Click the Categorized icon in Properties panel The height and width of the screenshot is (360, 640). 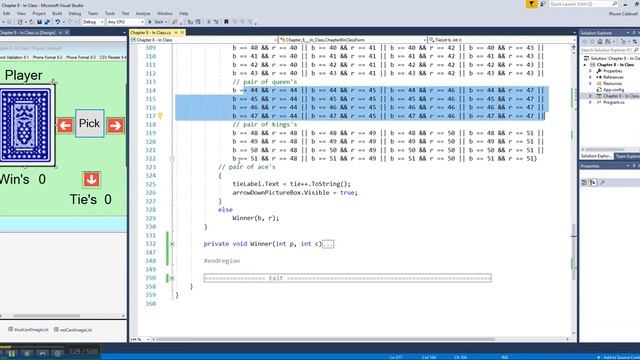tap(584, 182)
